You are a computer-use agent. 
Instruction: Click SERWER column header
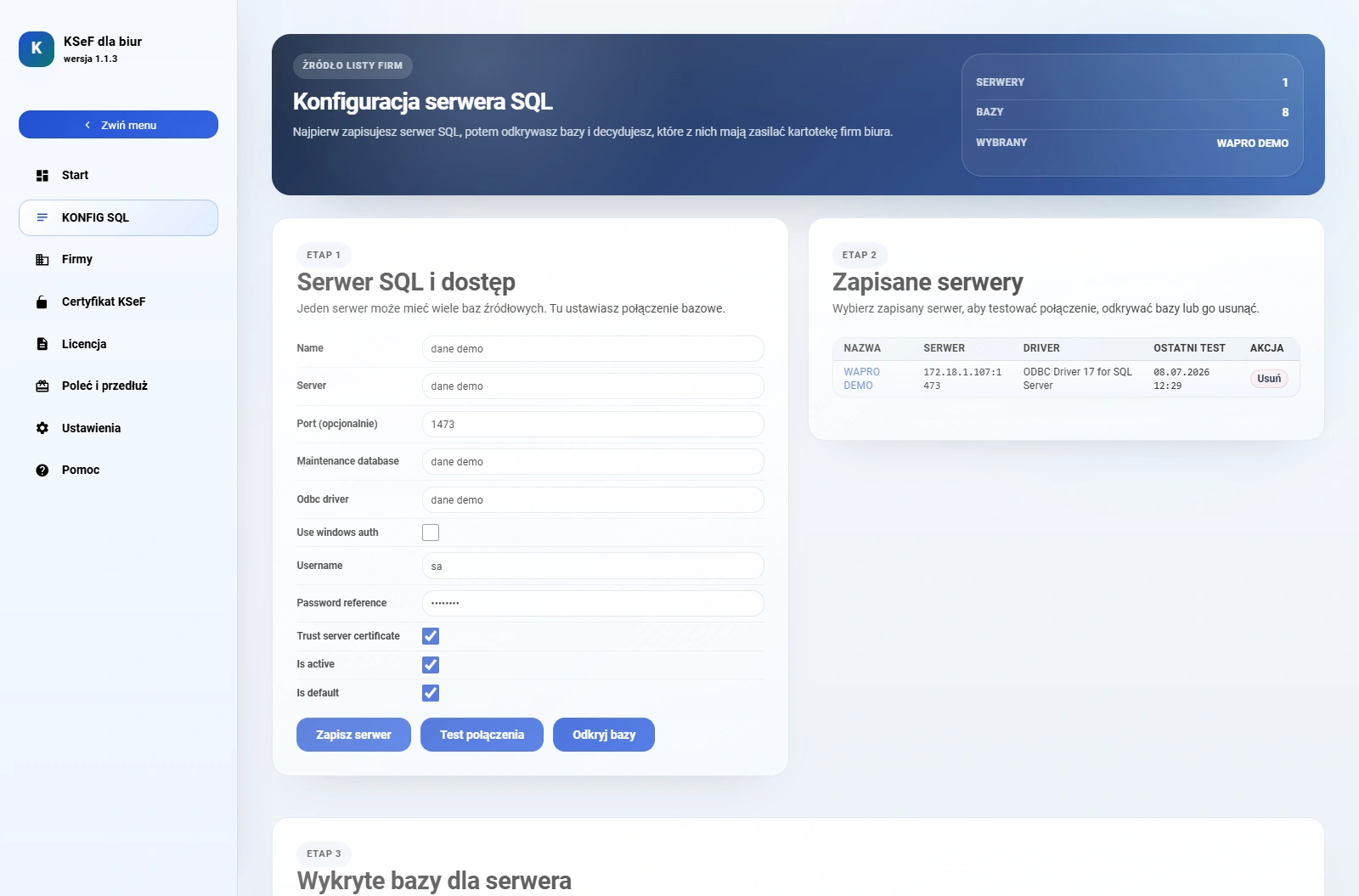point(944,348)
